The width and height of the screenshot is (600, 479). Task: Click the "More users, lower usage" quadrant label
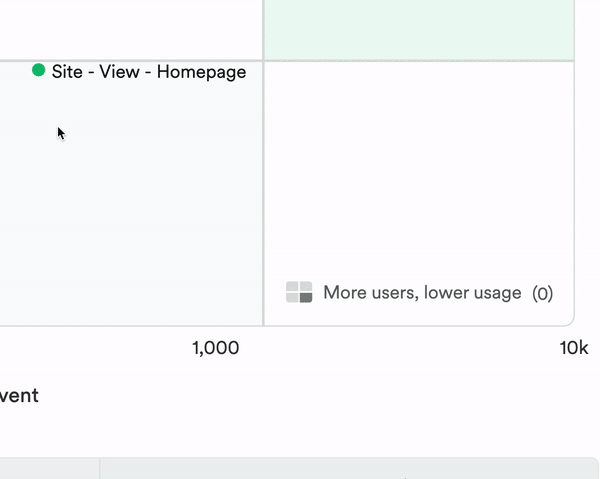point(422,293)
